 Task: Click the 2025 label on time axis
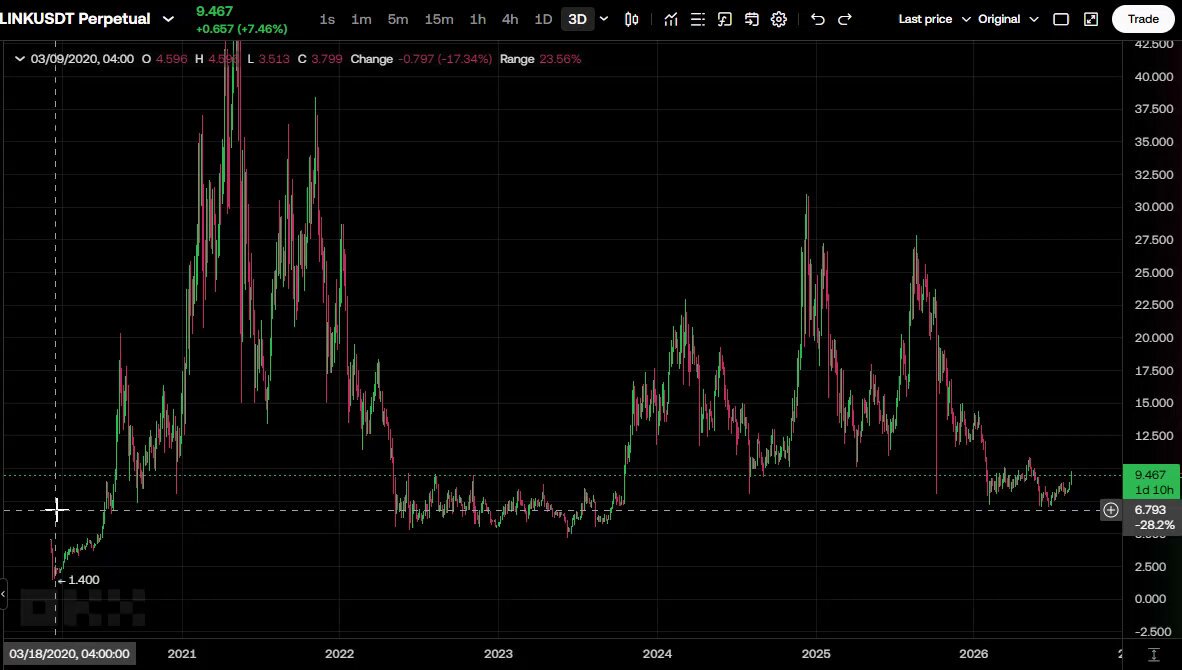pyautogui.click(x=816, y=653)
